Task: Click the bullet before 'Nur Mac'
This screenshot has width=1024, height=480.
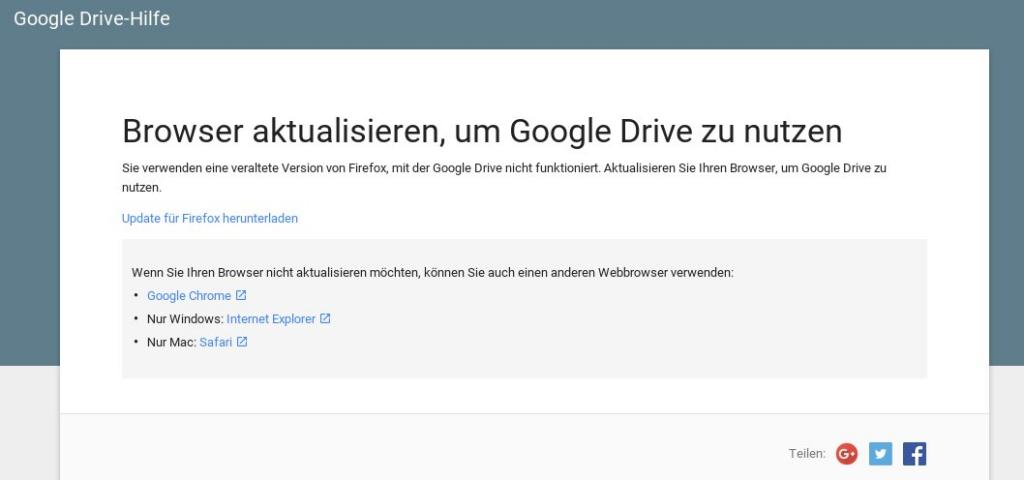Action: (135, 342)
